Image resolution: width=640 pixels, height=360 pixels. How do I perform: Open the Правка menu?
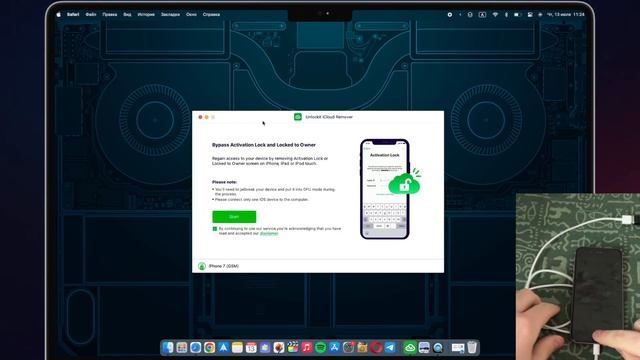(x=109, y=14)
